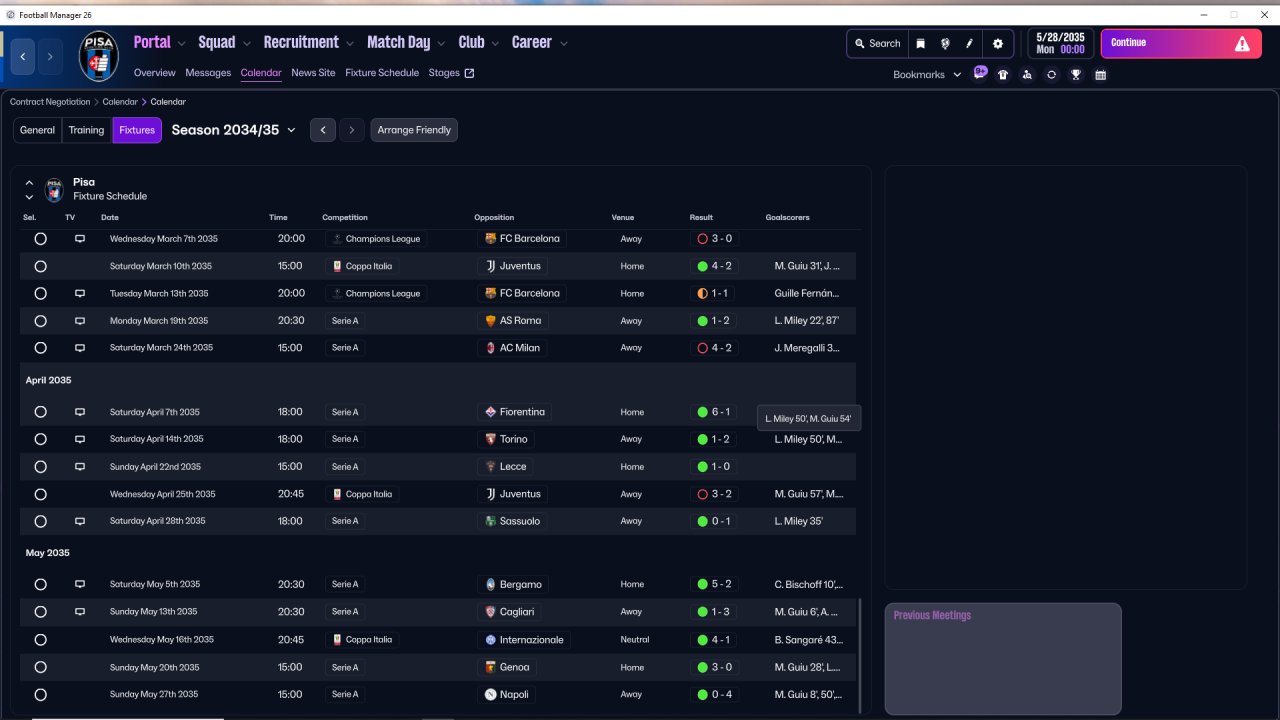Click the fixture list vertical scrollbar
Viewport: 1280px width, 720px height.
(859, 655)
